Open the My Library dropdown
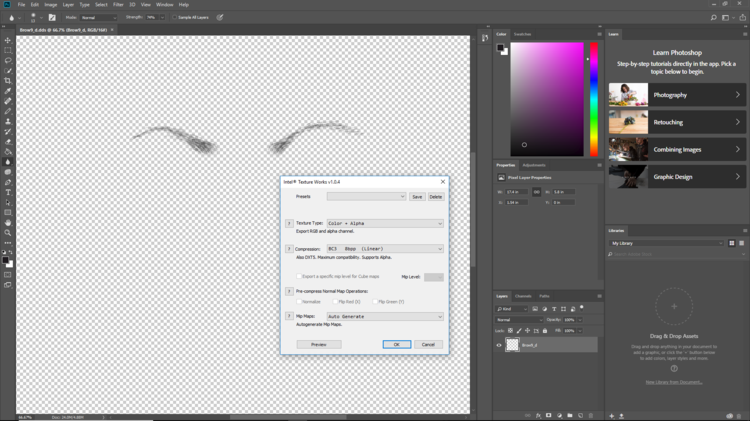Viewport: 750px width, 421px height. tap(666, 243)
